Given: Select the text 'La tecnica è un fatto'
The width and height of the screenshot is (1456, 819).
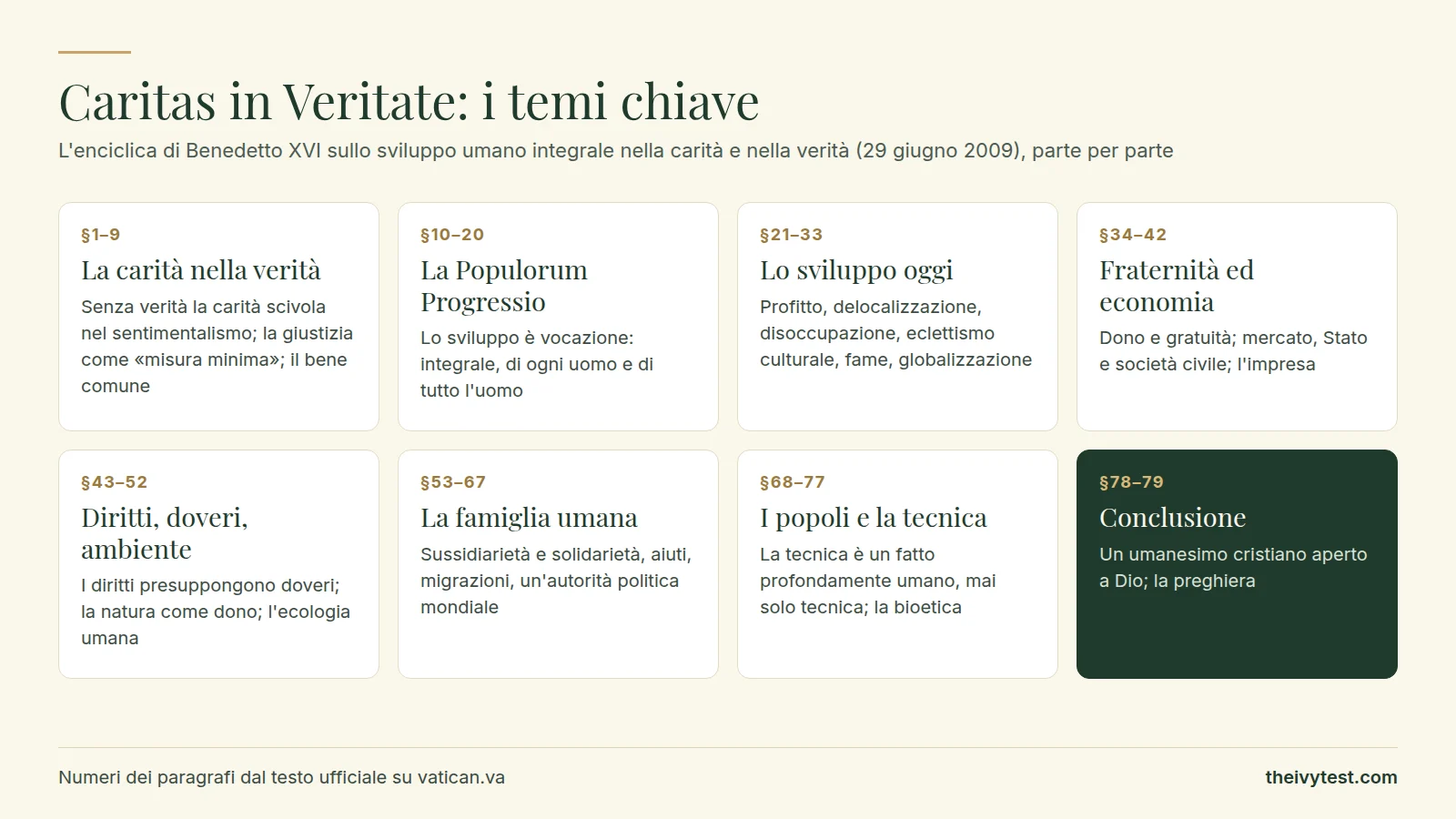Looking at the screenshot, I should tap(847, 554).
